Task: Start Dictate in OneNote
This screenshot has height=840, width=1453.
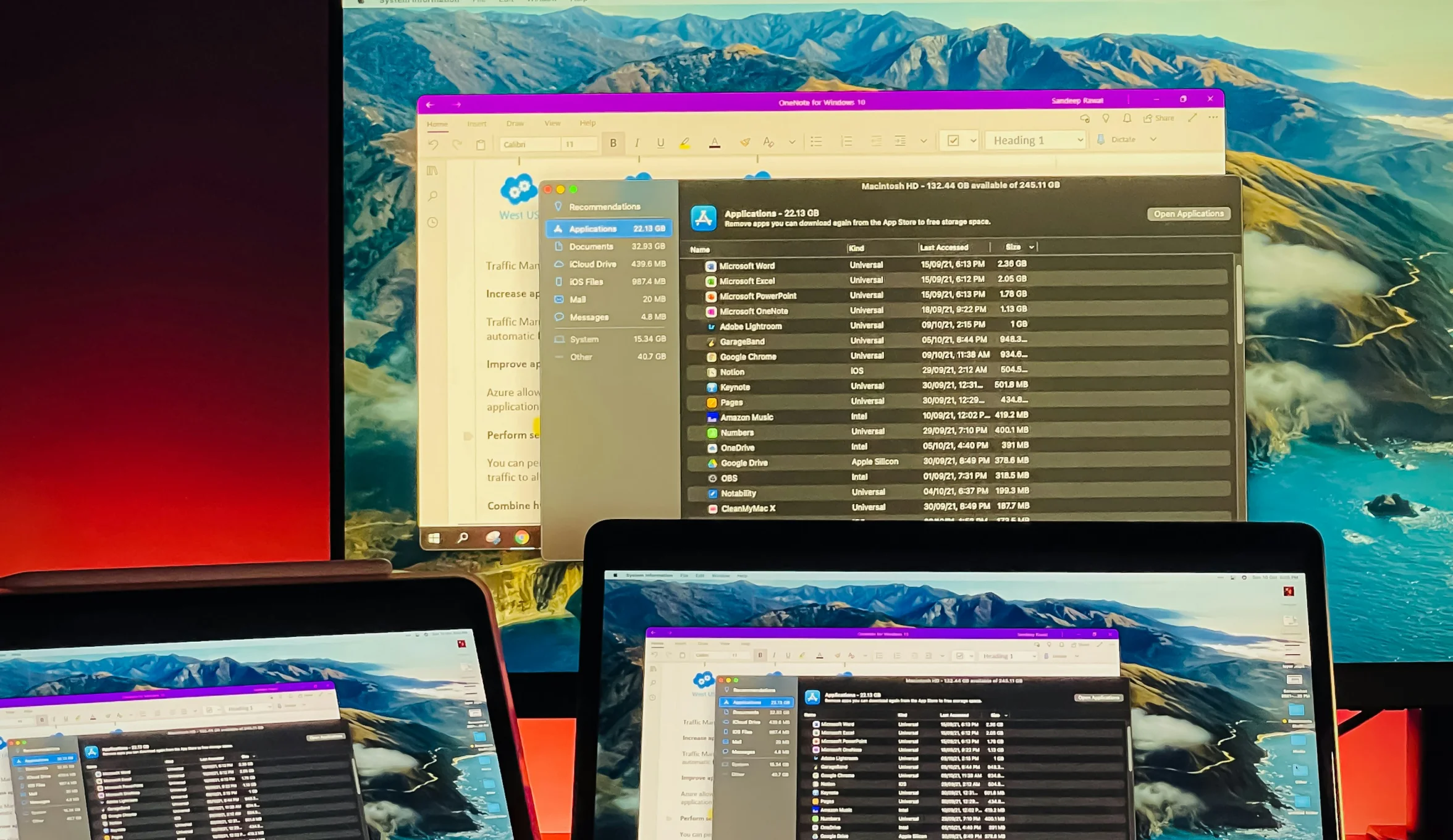Action: click(x=1117, y=140)
